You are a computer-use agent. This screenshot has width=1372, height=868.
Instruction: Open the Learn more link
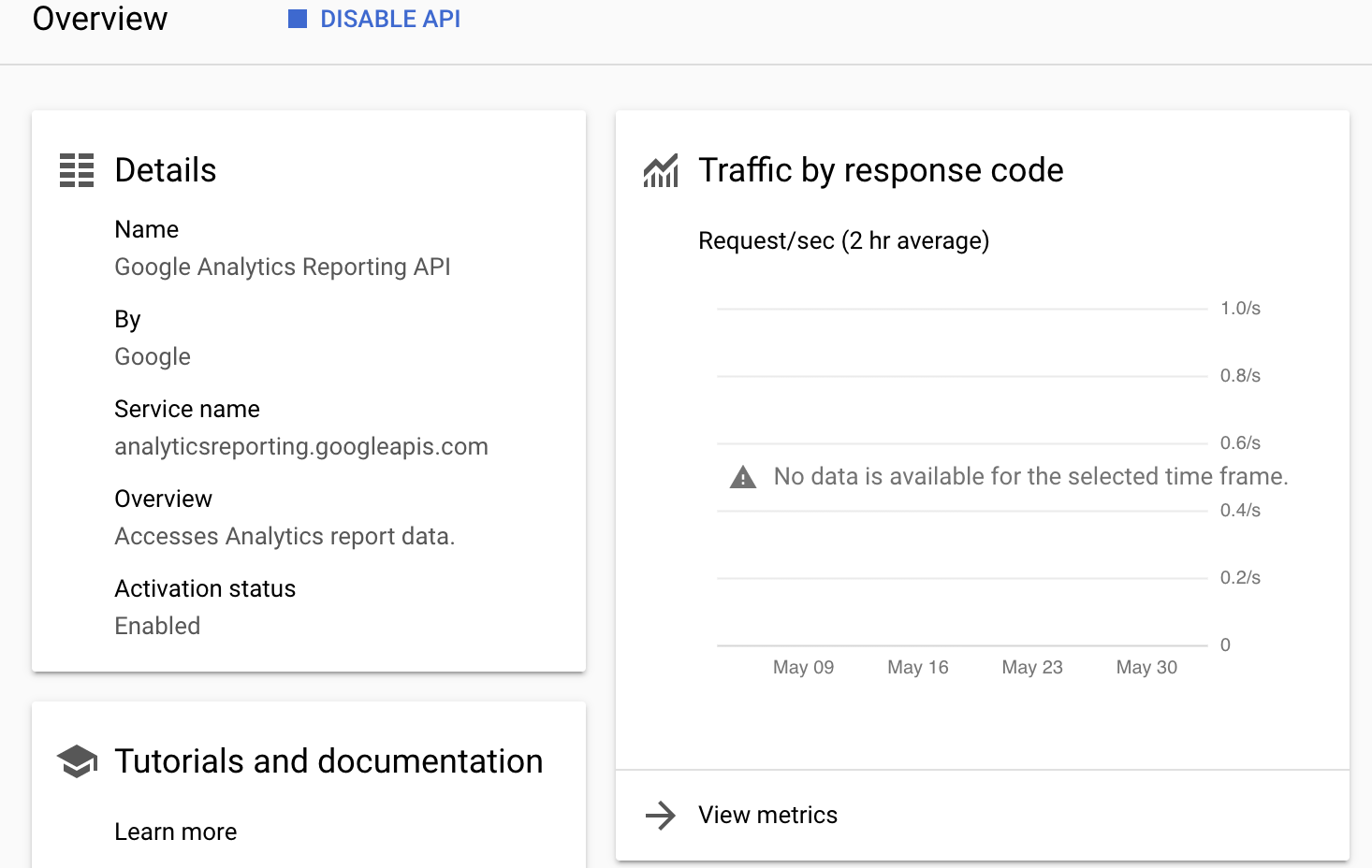pos(176,832)
